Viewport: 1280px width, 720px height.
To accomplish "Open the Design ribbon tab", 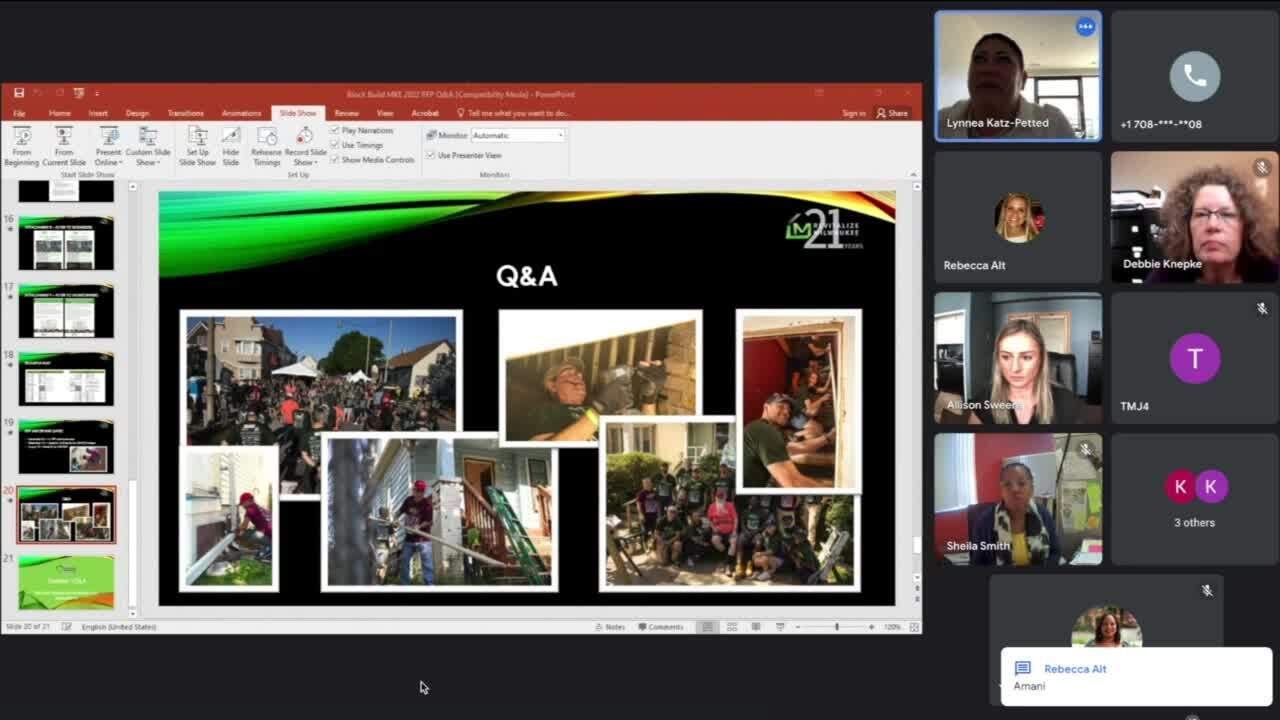I will pos(137,113).
